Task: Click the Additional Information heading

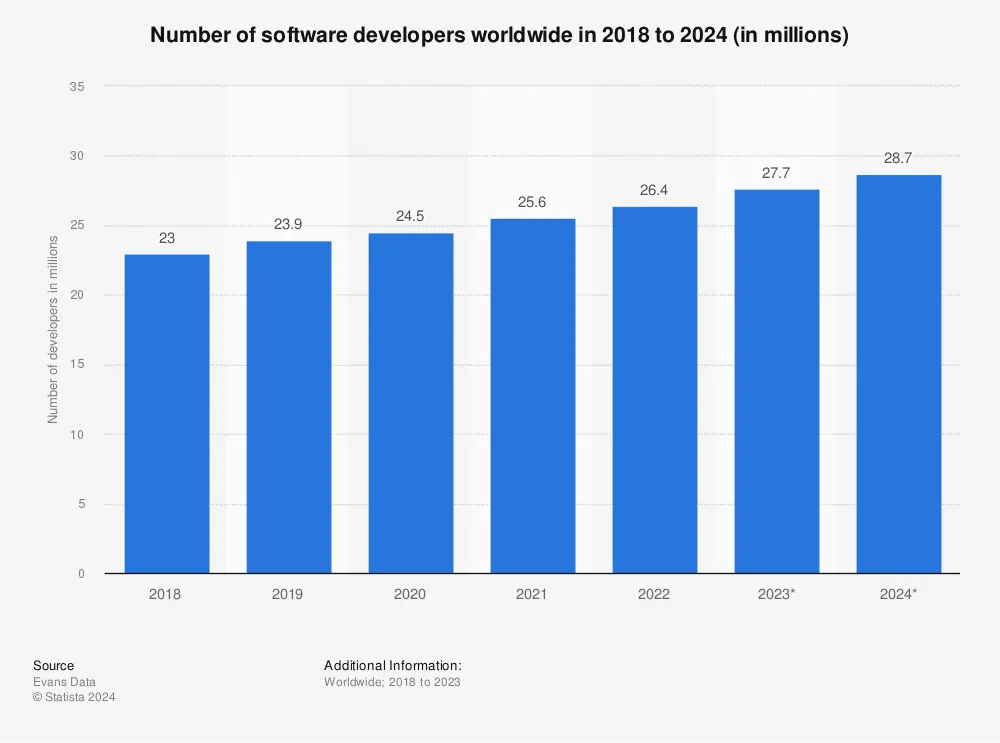Action: click(392, 665)
